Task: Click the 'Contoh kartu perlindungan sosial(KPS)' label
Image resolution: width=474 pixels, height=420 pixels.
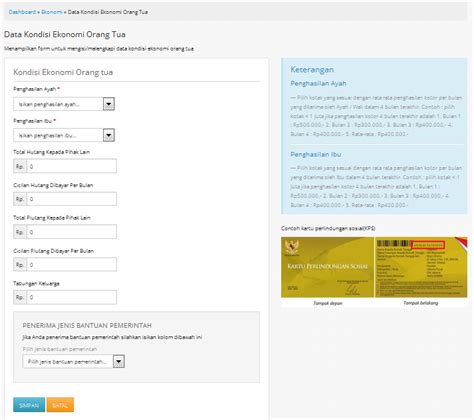Action: 328,228
